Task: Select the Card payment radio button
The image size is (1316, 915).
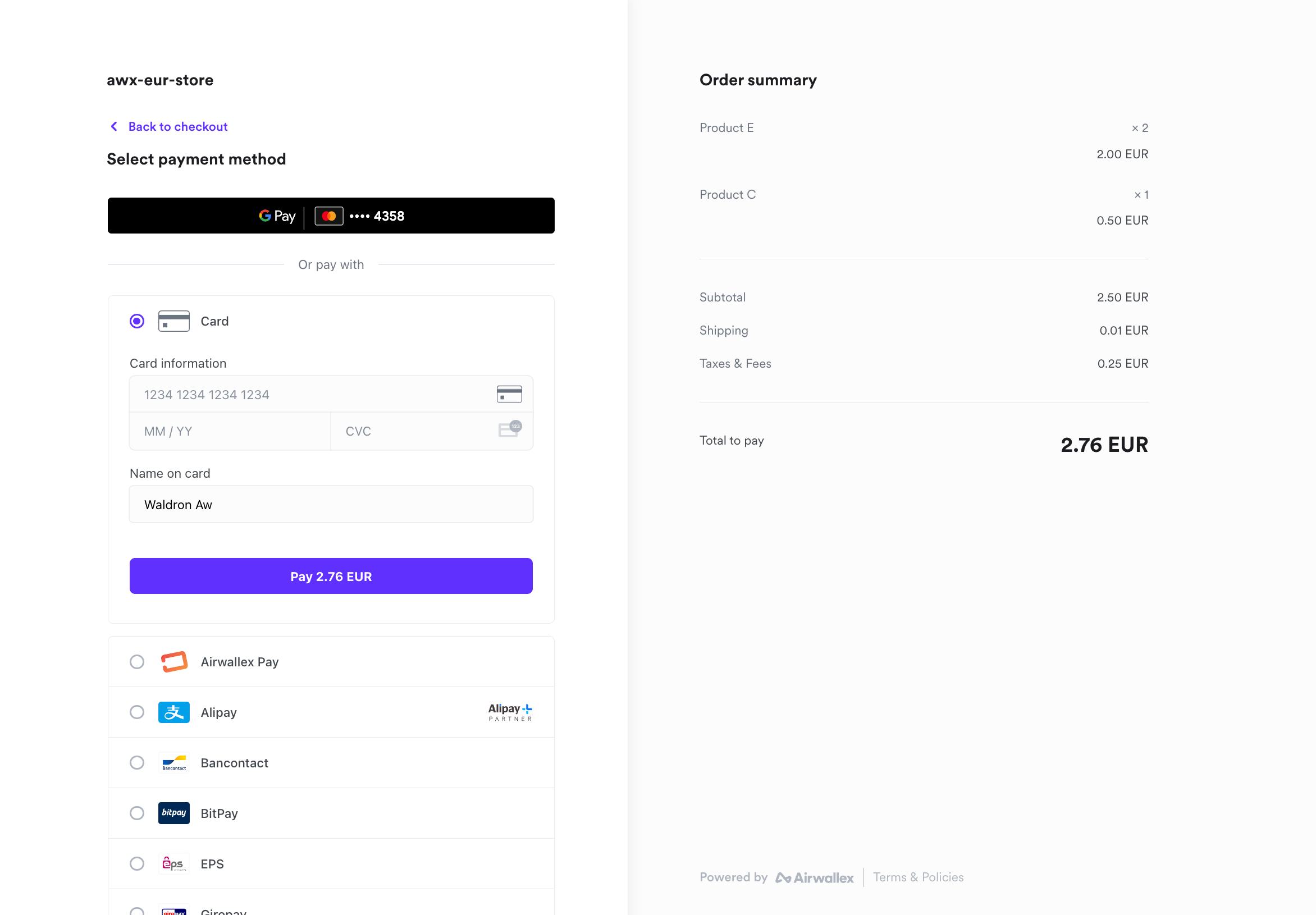Action: click(x=137, y=321)
